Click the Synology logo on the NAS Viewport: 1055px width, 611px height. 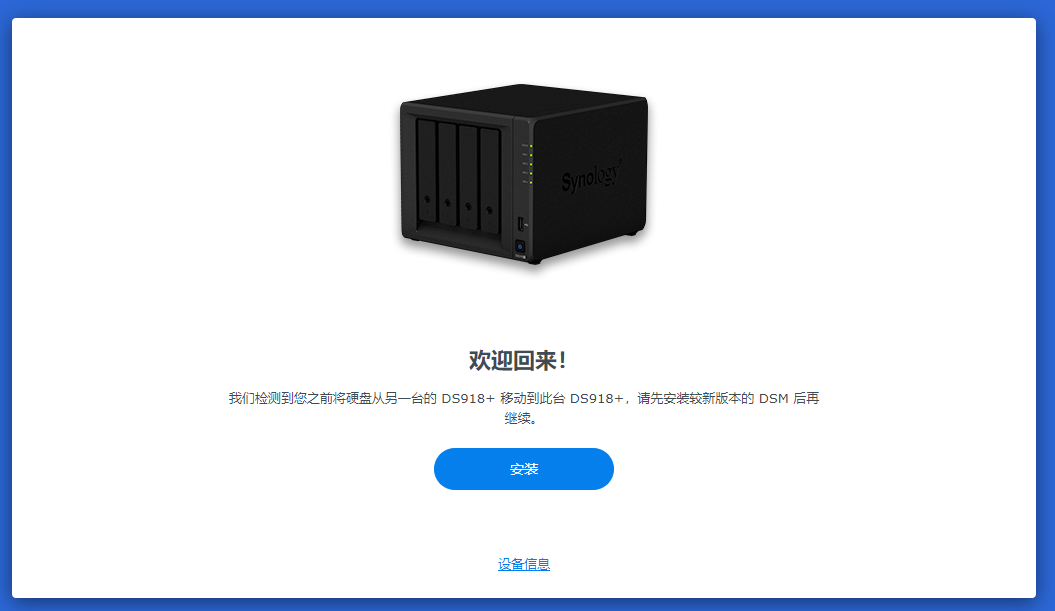[x=591, y=176]
